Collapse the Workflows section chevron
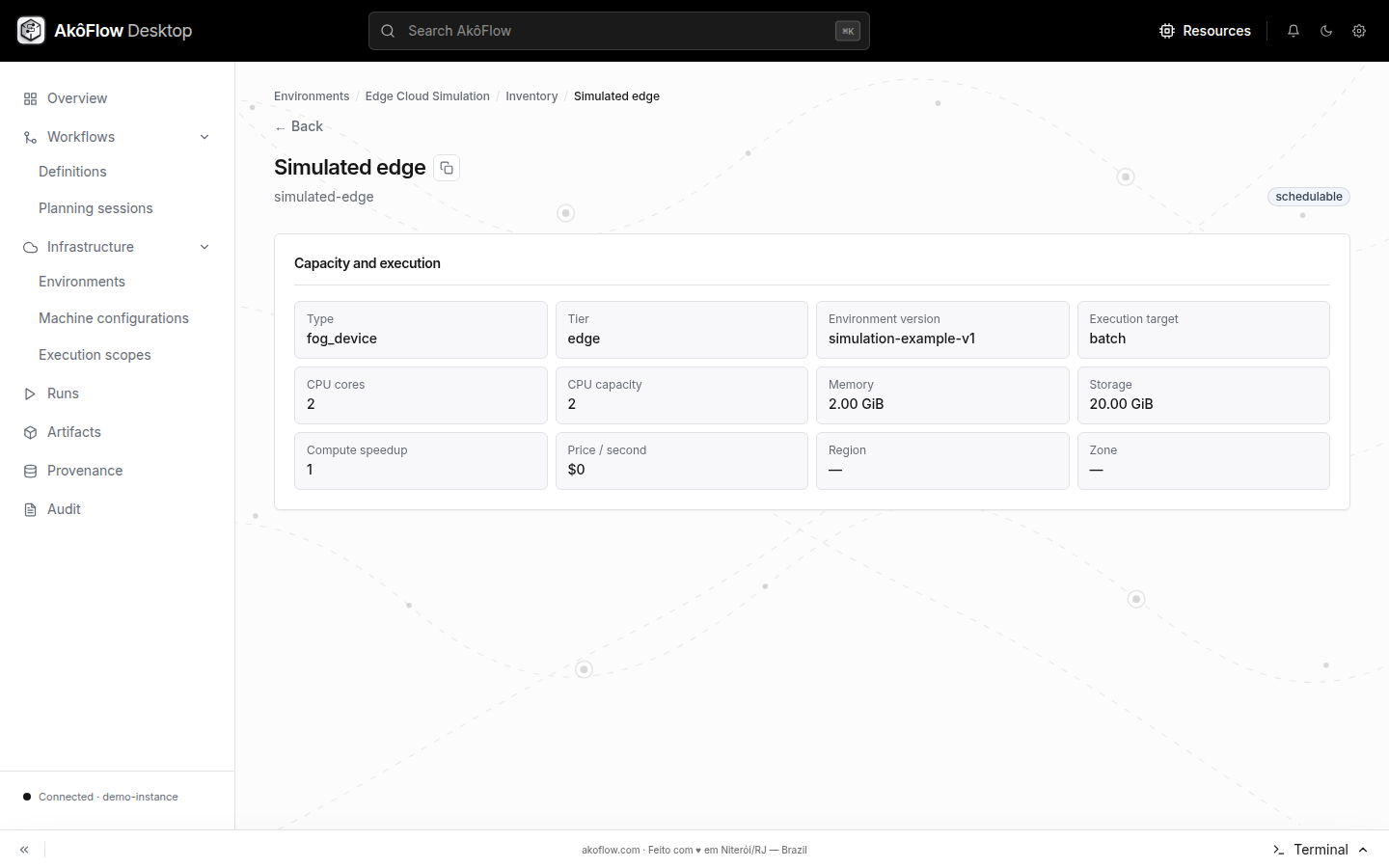Image resolution: width=1389 pixels, height=868 pixels. [204, 137]
